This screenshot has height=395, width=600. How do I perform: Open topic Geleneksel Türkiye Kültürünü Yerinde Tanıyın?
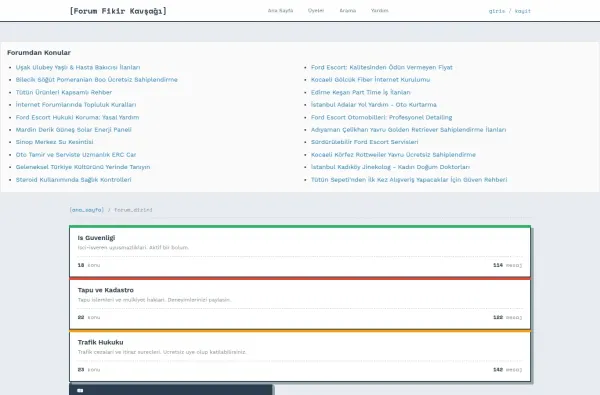click(x=83, y=167)
